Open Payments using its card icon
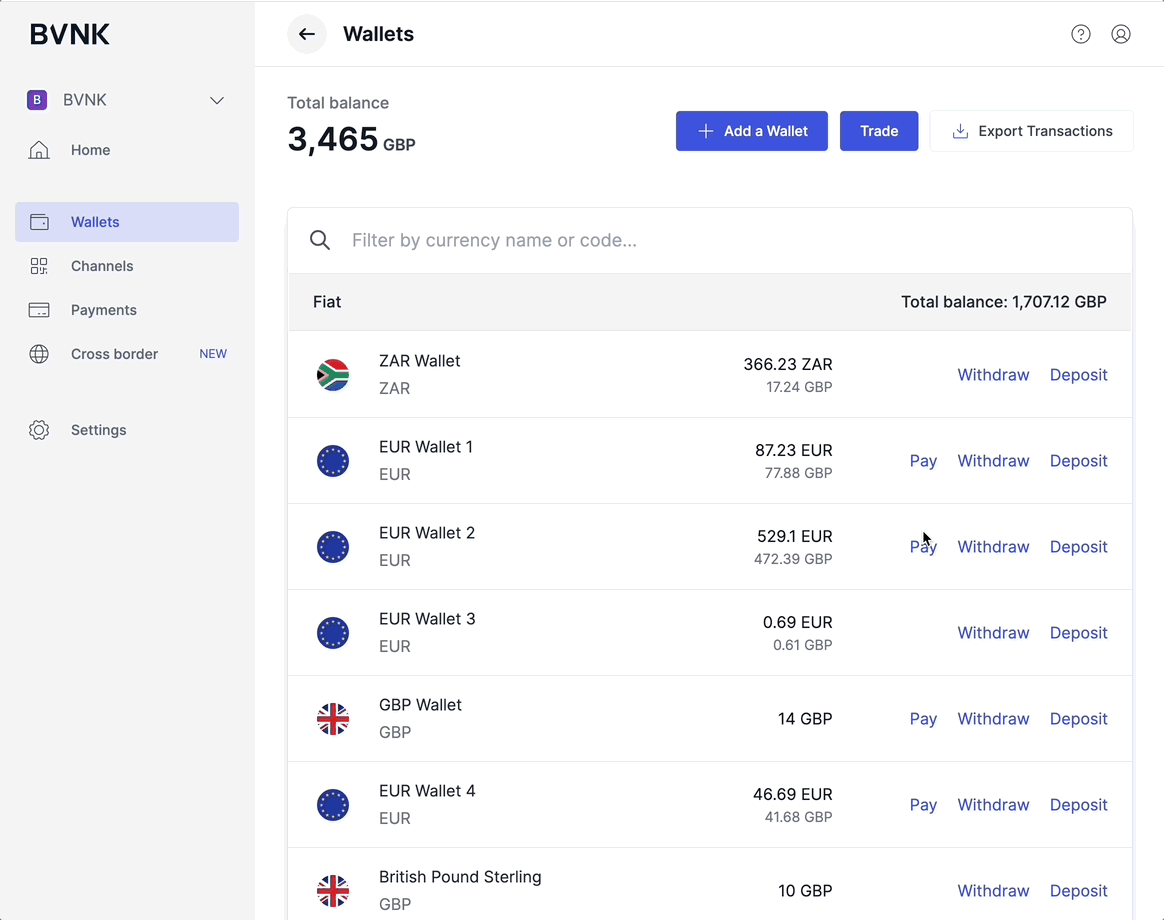 click(x=39, y=310)
